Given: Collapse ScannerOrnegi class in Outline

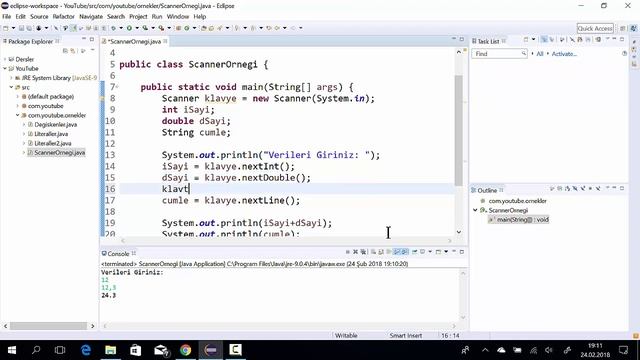Looking at the screenshot, I should click(x=476, y=210).
